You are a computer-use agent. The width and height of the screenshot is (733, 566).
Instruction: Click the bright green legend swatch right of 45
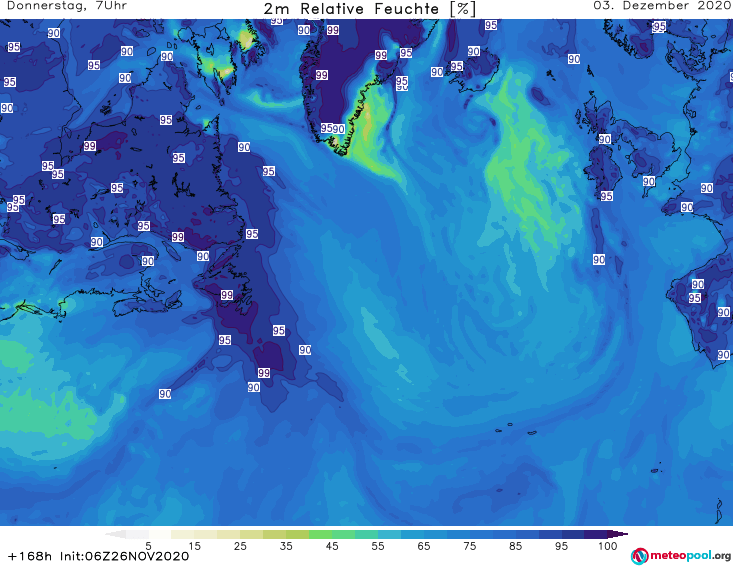pos(343,534)
